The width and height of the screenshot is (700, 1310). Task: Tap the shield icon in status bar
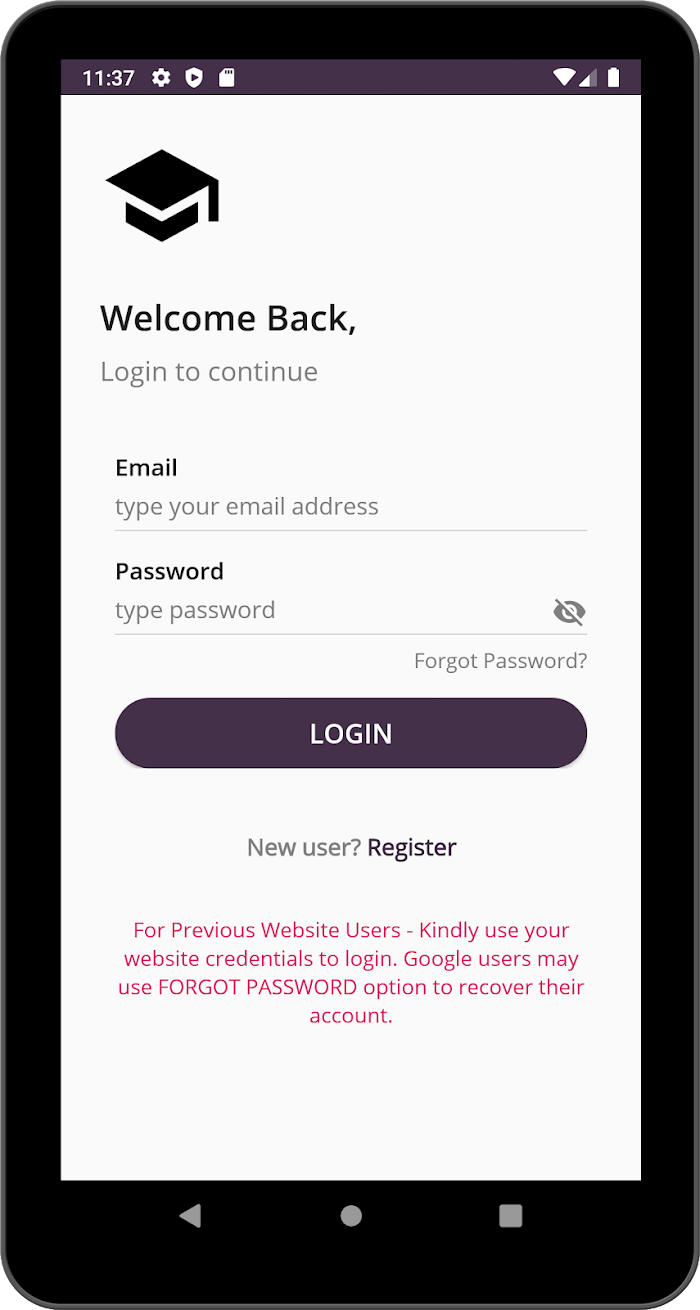click(x=194, y=78)
